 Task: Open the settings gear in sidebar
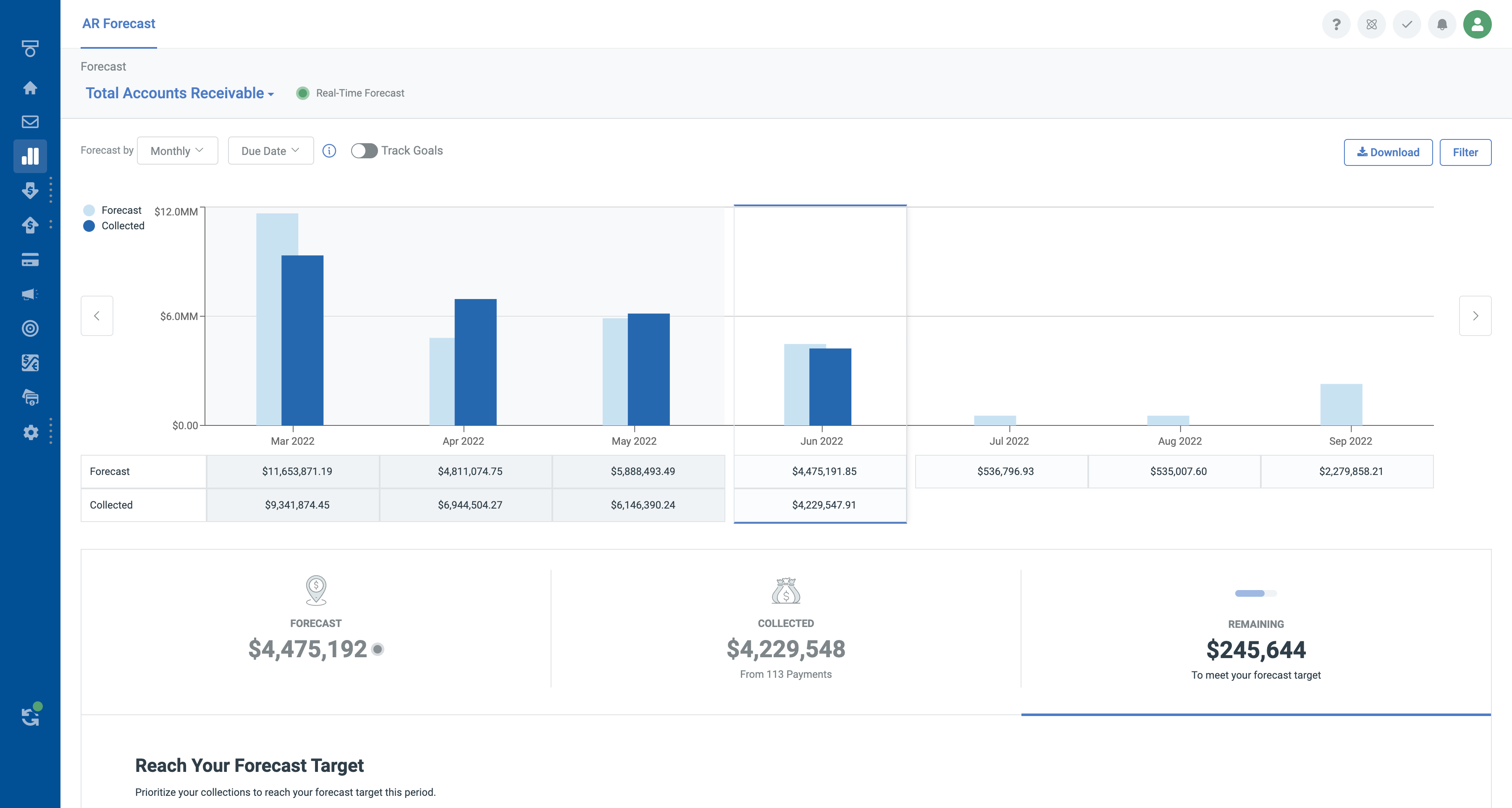(30, 433)
